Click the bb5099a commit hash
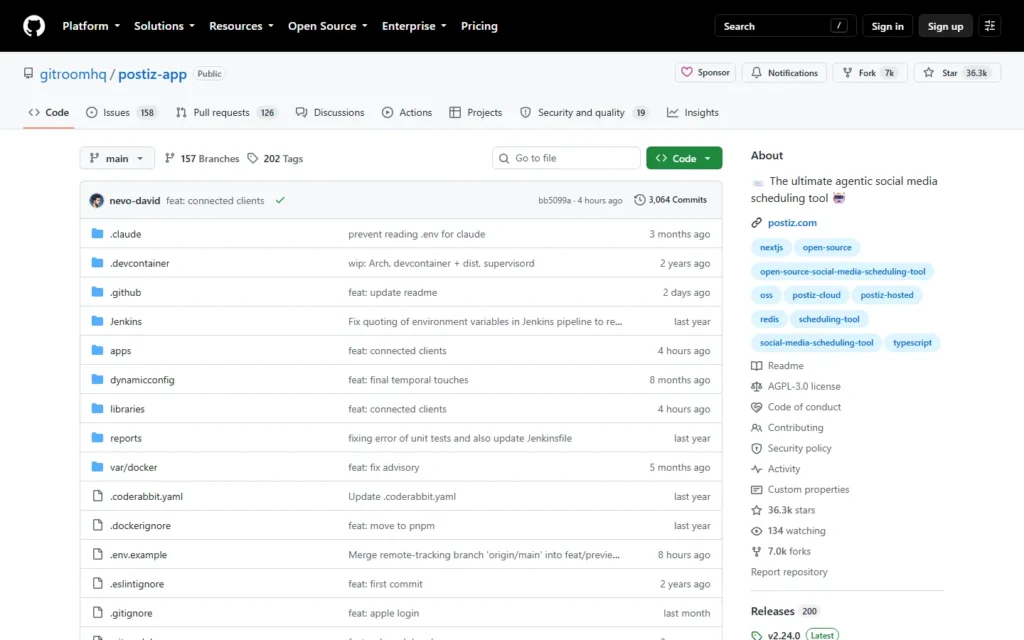Image resolution: width=1024 pixels, height=640 pixels. point(554,200)
